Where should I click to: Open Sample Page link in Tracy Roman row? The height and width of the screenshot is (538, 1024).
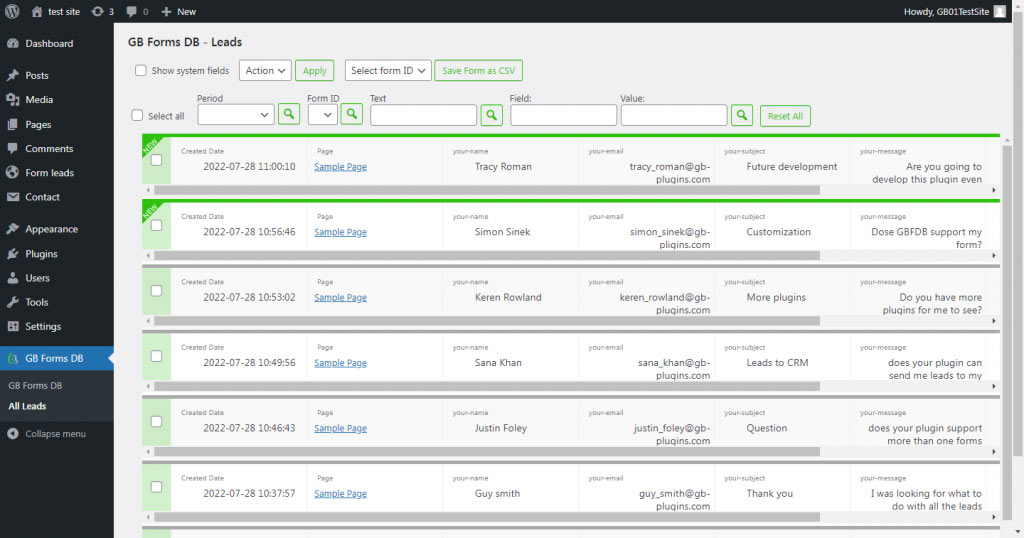340,167
